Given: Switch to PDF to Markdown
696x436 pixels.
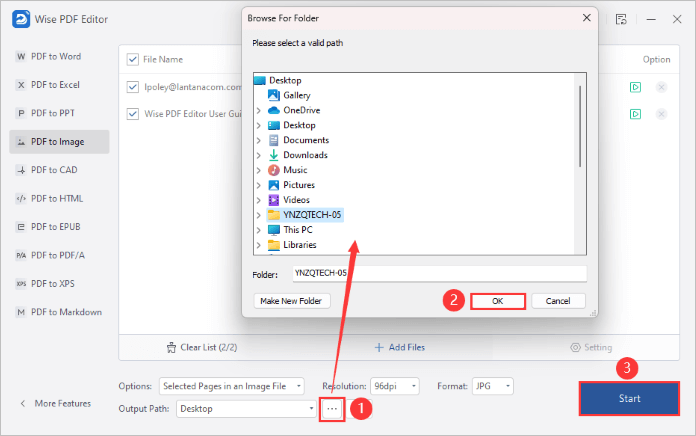Looking at the screenshot, I should [x=59, y=312].
